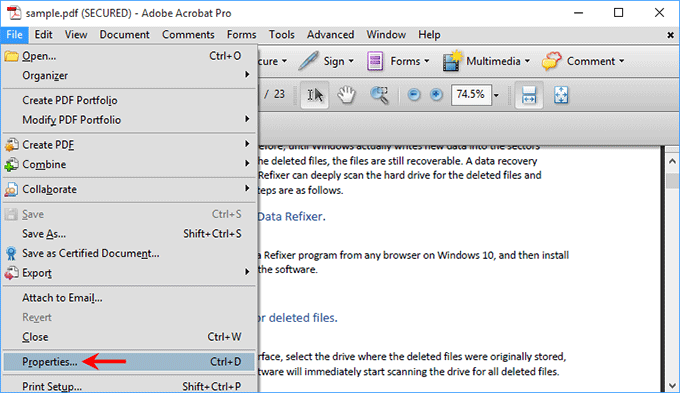Click the heading text 'Data Refixer.'
Viewport: 680px width, 393px height.
[x=291, y=216]
